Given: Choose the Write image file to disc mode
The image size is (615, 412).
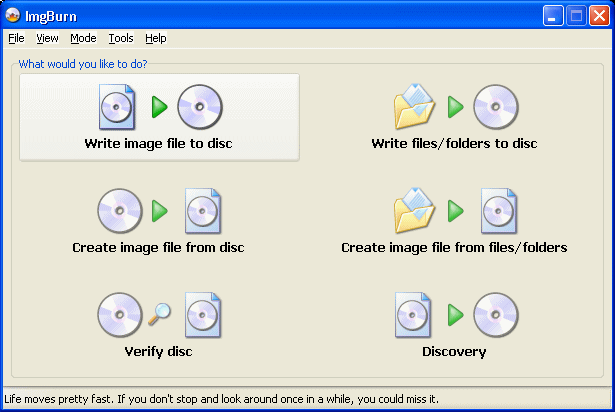Looking at the screenshot, I should (159, 117).
